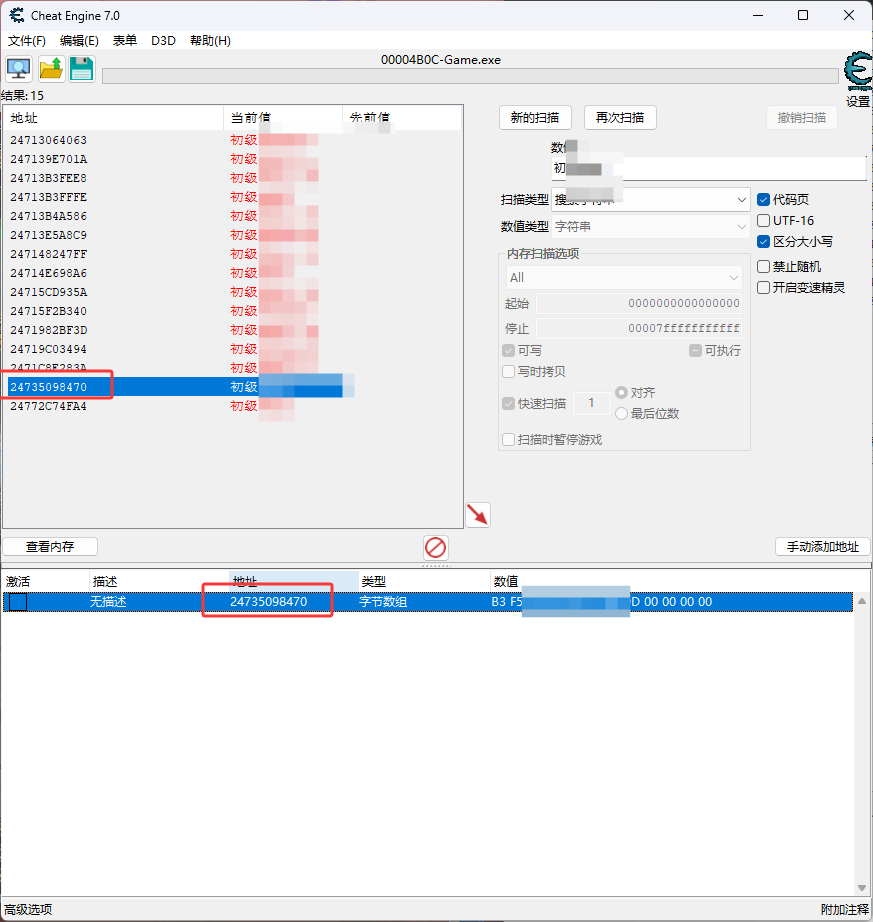
Task: Open the 表单 menu
Action: coord(125,41)
